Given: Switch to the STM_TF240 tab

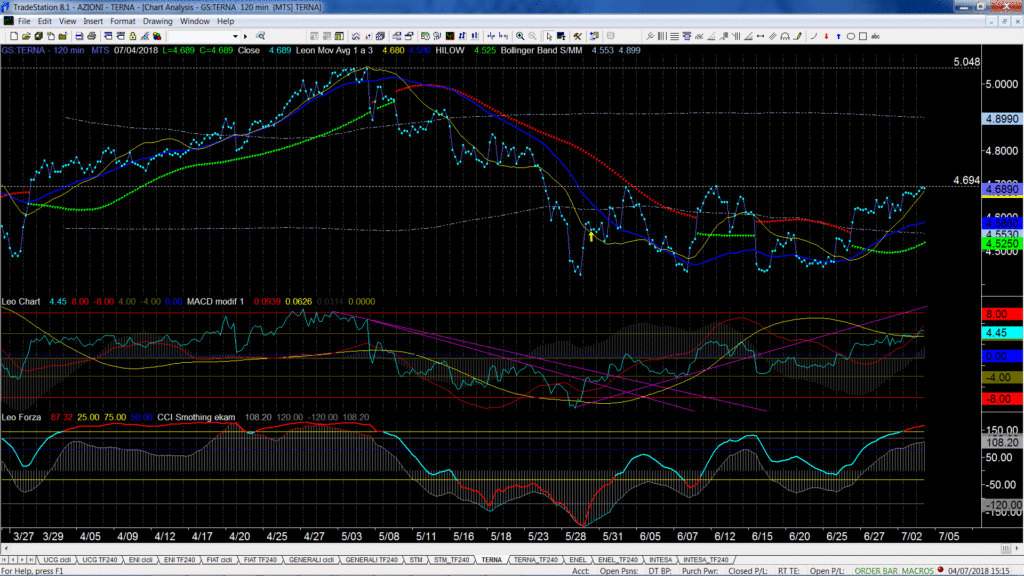Looking at the screenshot, I should pyautogui.click(x=451, y=560).
